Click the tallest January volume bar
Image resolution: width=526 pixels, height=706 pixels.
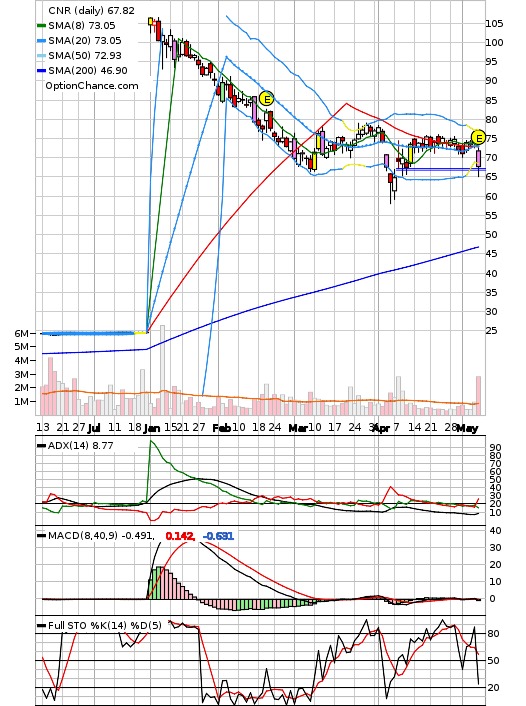[x=162, y=370]
